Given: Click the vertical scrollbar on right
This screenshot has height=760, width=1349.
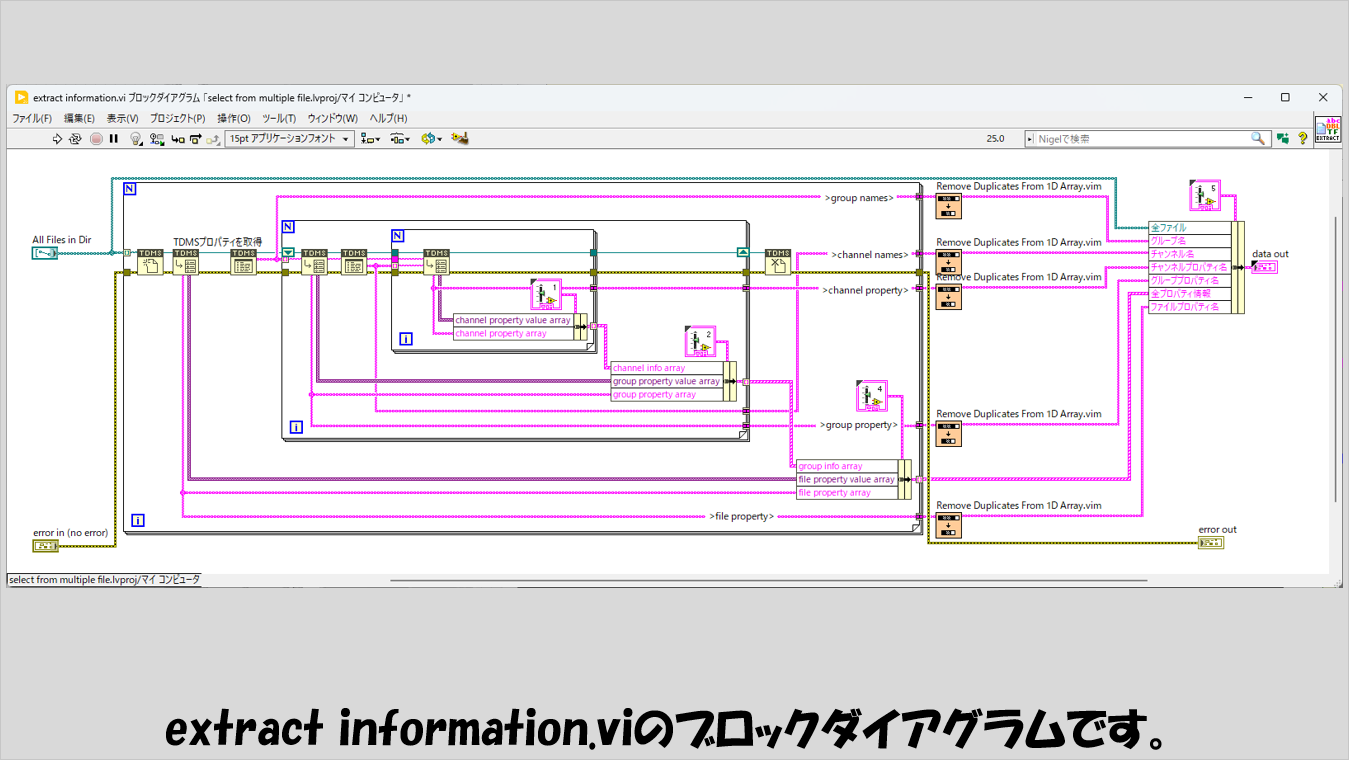Looking at the screenshot, I should click(x=1336, y=350).
